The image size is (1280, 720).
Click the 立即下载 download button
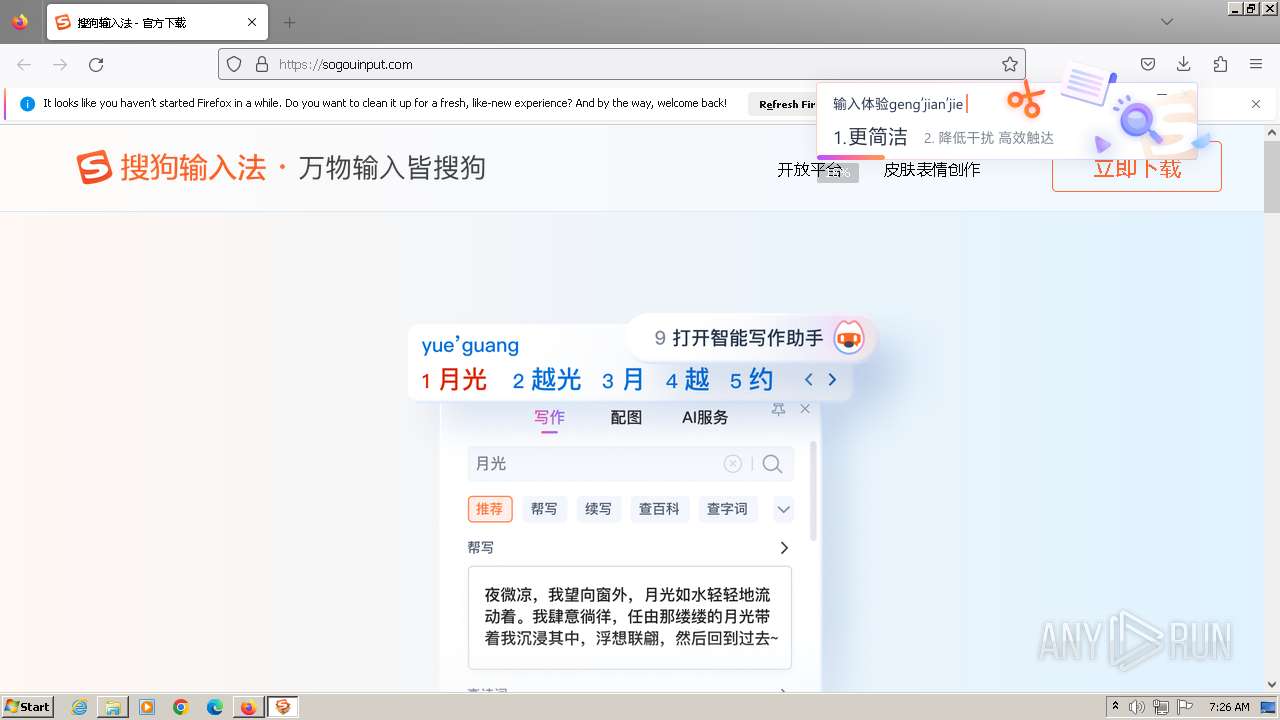[1137, 168]
